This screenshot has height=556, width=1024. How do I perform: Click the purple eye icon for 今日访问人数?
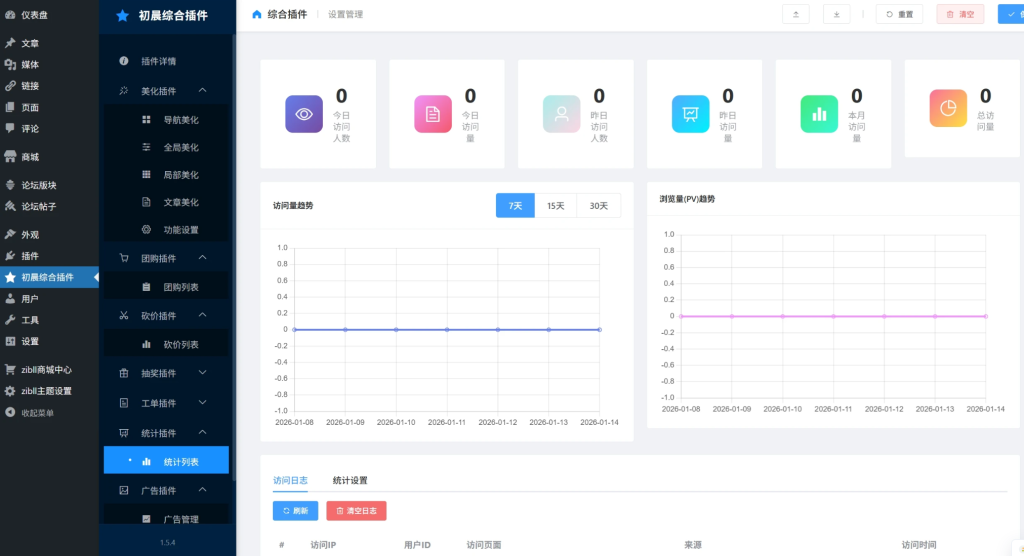click(x=304, y=114)
